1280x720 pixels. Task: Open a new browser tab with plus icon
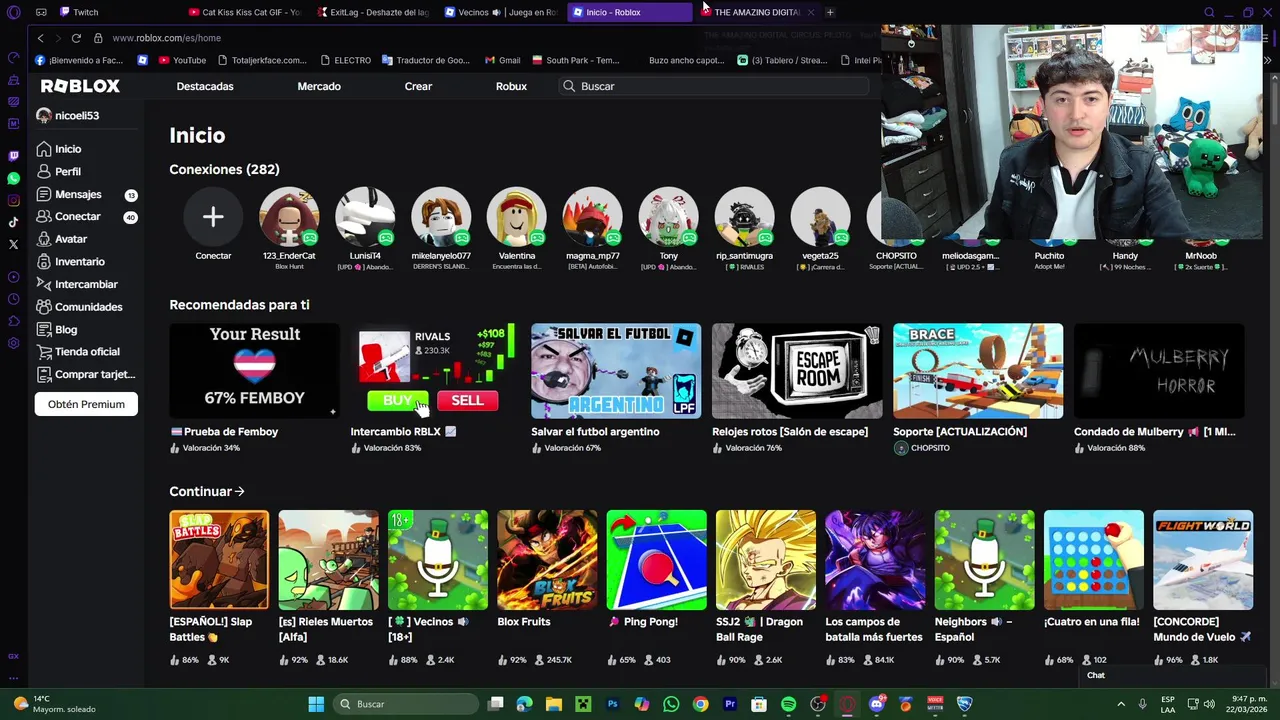(830, 12)
